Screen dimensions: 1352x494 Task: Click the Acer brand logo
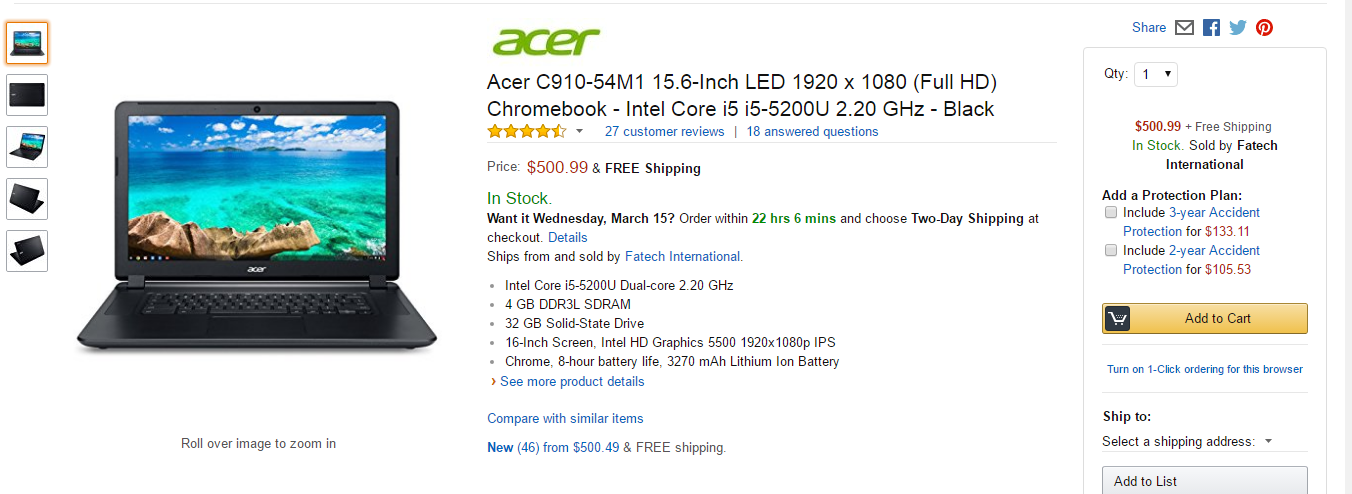click(x=546, y=42)
